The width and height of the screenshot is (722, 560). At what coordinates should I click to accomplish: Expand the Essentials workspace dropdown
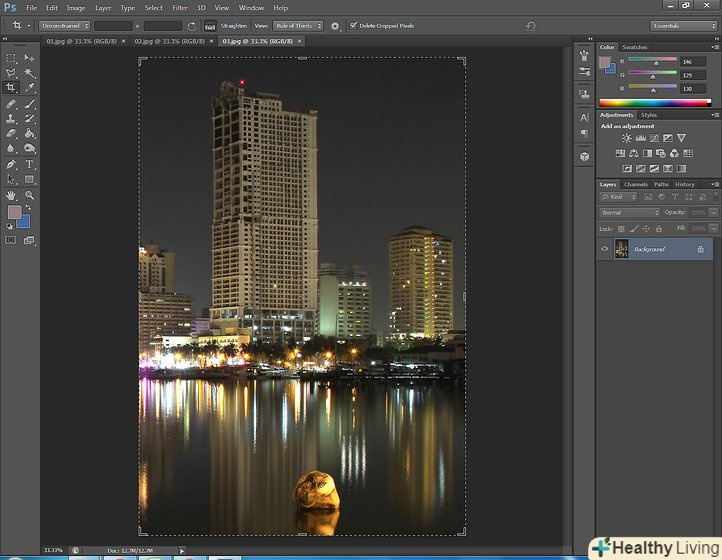682,25
